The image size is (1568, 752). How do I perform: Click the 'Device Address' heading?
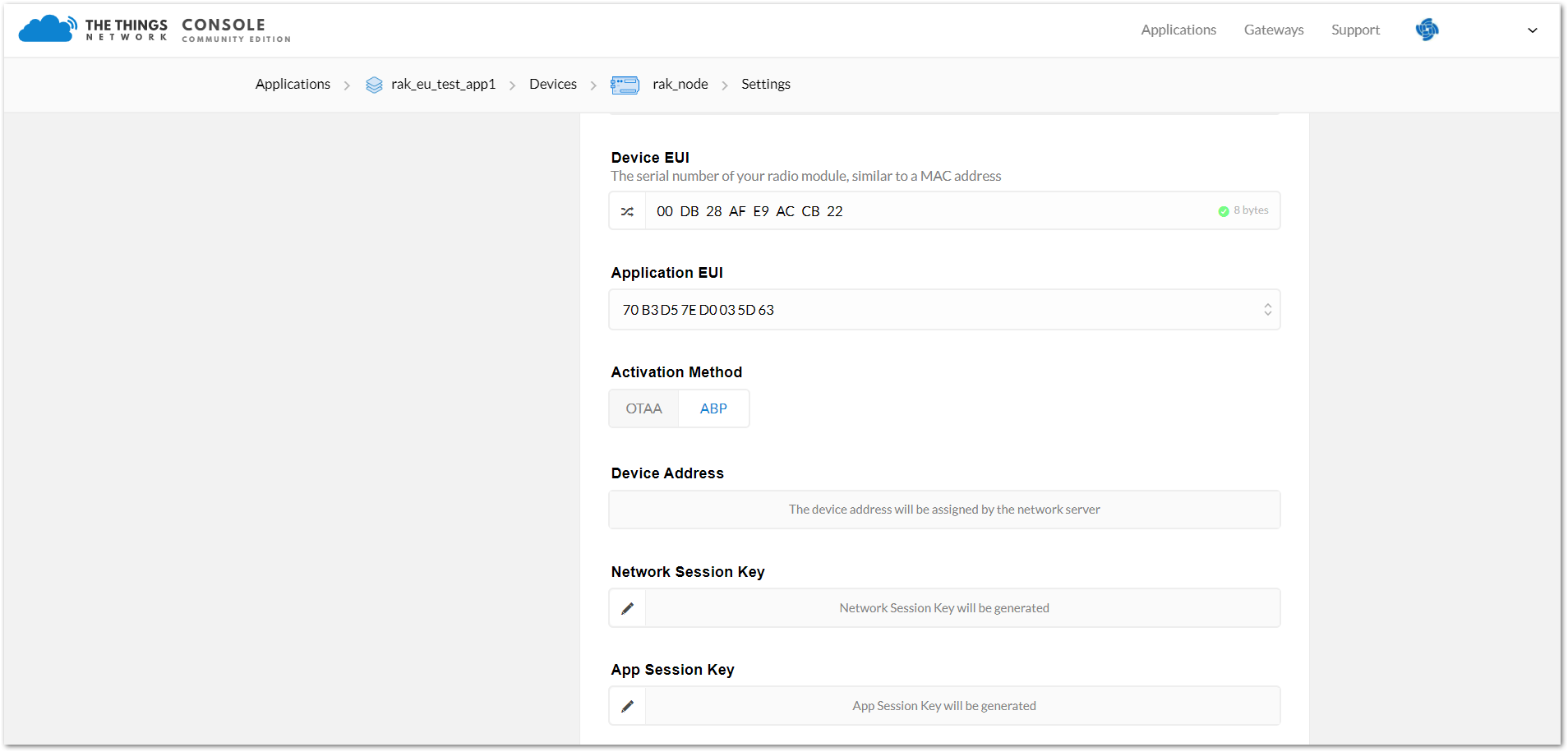click(x=667, y=473)
